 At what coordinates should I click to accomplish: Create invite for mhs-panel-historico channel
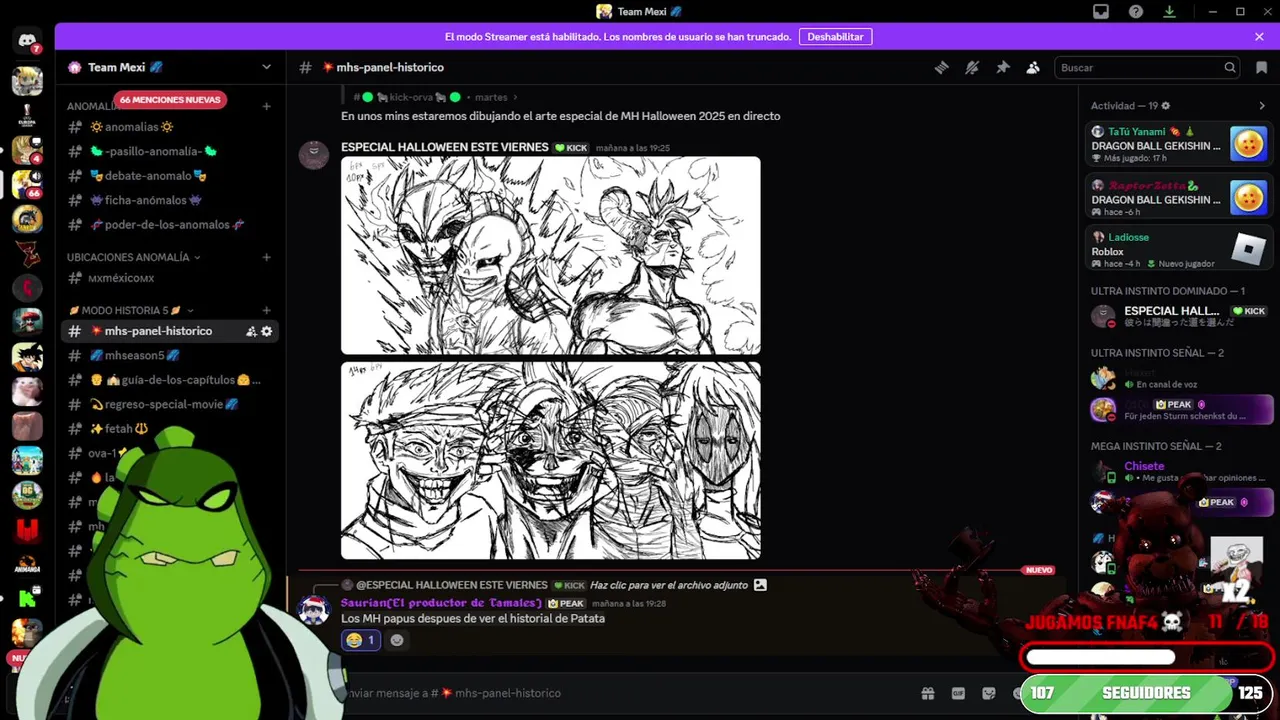[251, 331]
